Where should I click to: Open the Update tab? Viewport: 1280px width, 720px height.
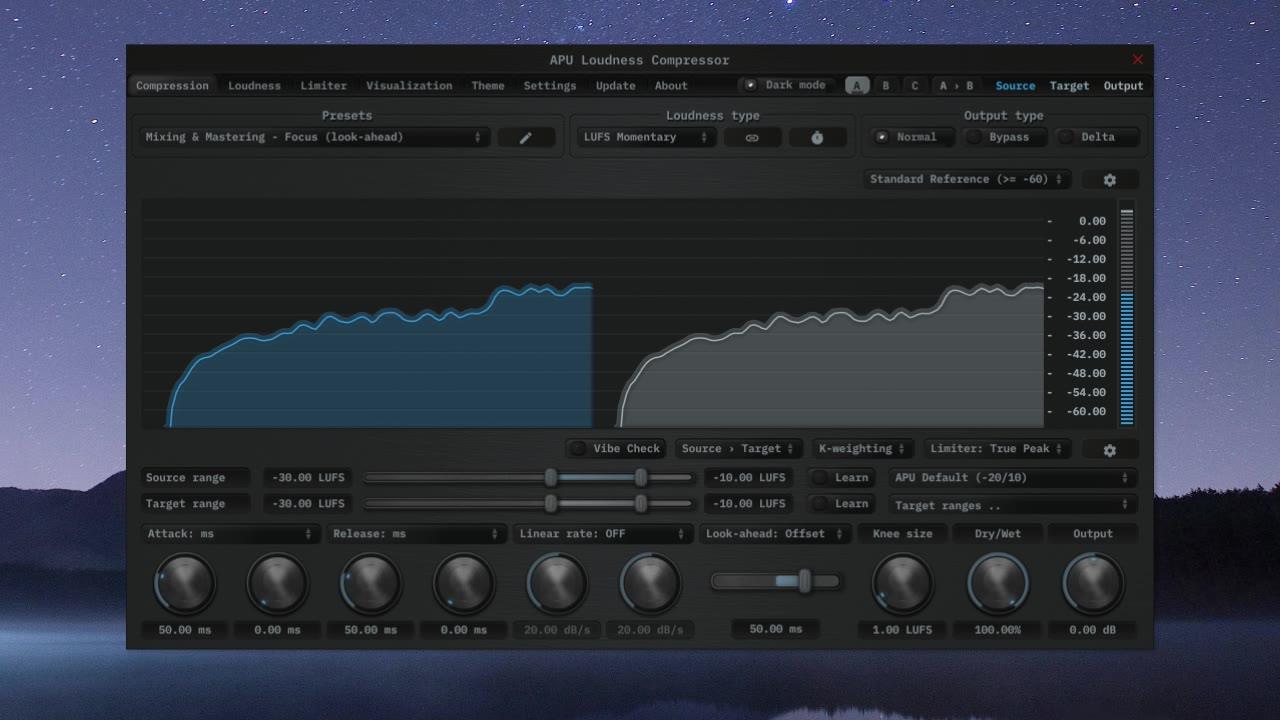[616, 86]
